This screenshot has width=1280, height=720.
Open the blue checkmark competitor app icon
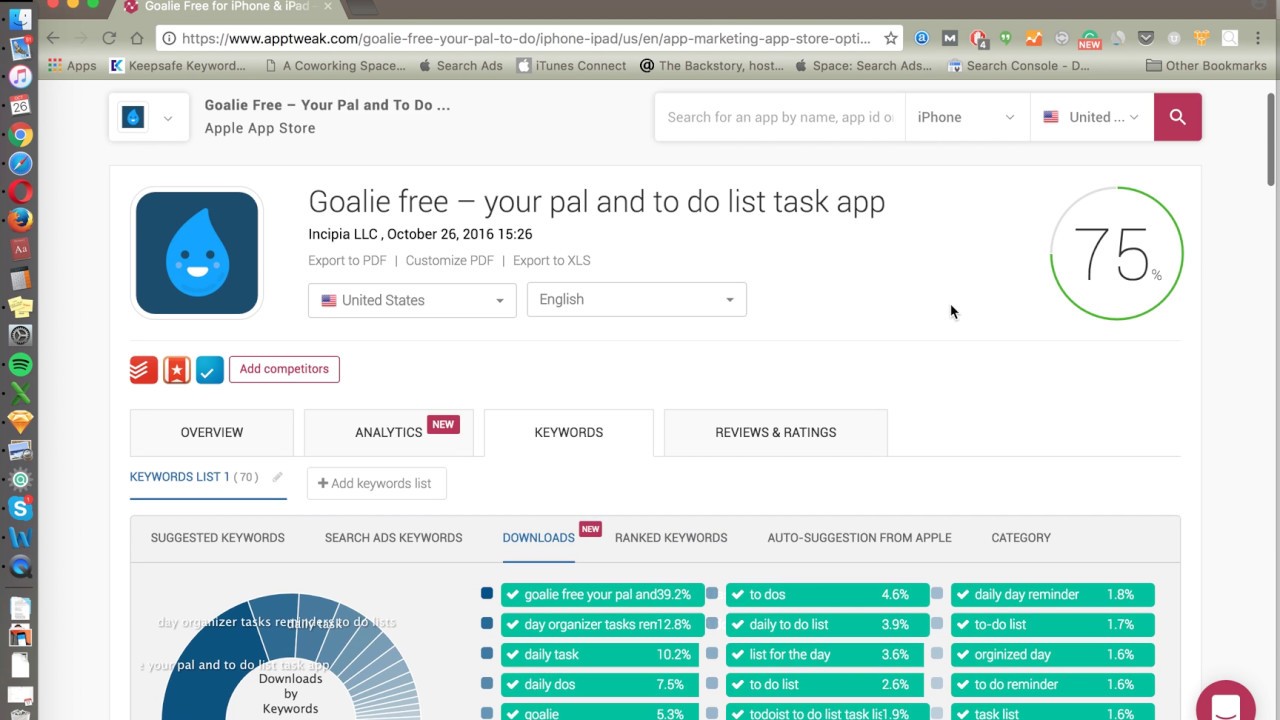[210, 369]
